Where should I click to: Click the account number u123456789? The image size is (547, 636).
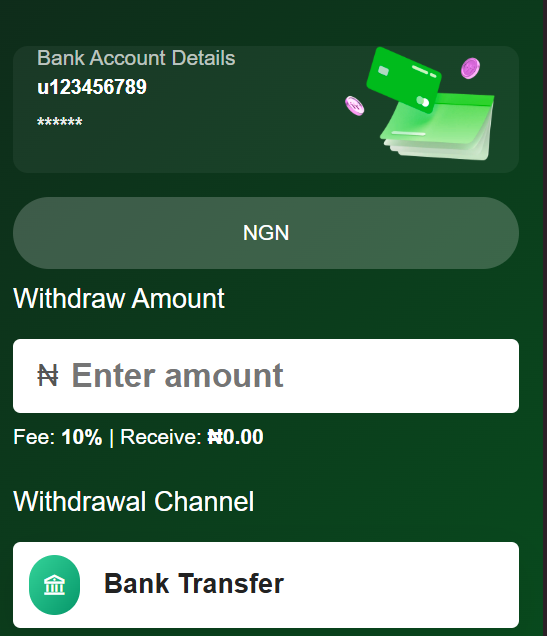[x=92, y=87]
